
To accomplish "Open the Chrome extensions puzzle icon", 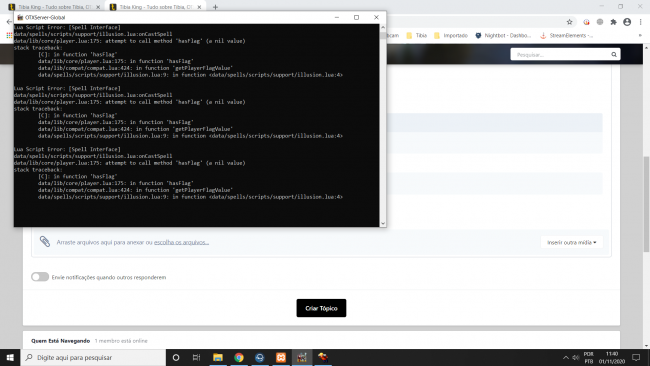I will coord(614,22).
